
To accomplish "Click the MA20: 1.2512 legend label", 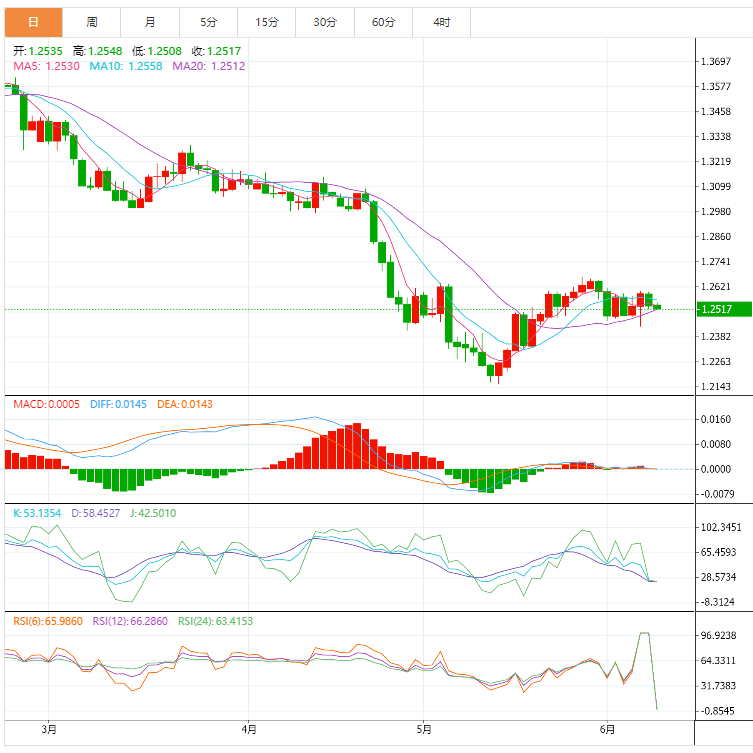I will [208, 66].
